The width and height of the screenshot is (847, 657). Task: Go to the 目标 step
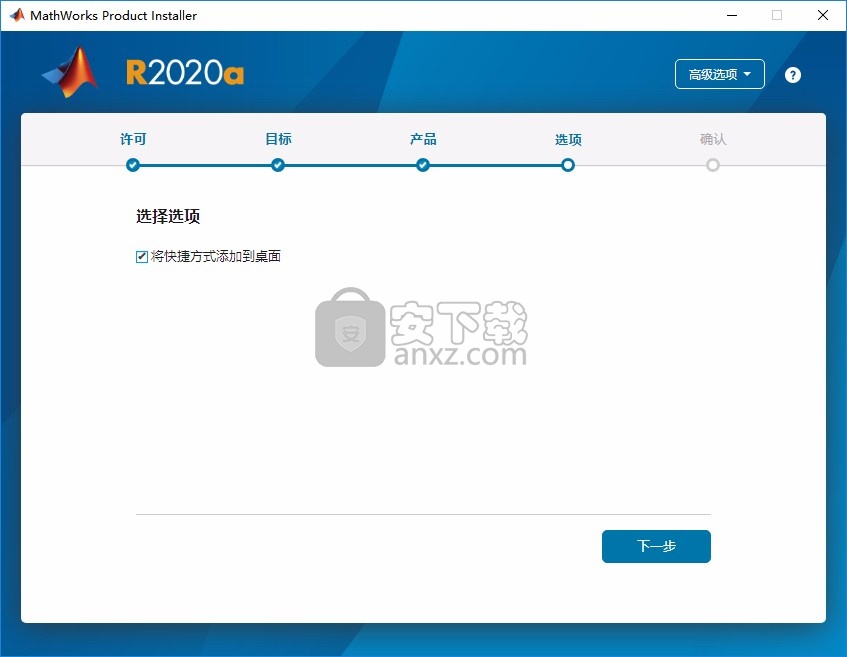pos(278,139)
